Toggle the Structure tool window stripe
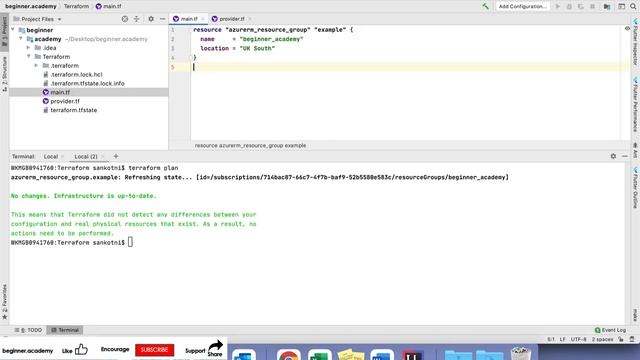 [x=4, y=73]
